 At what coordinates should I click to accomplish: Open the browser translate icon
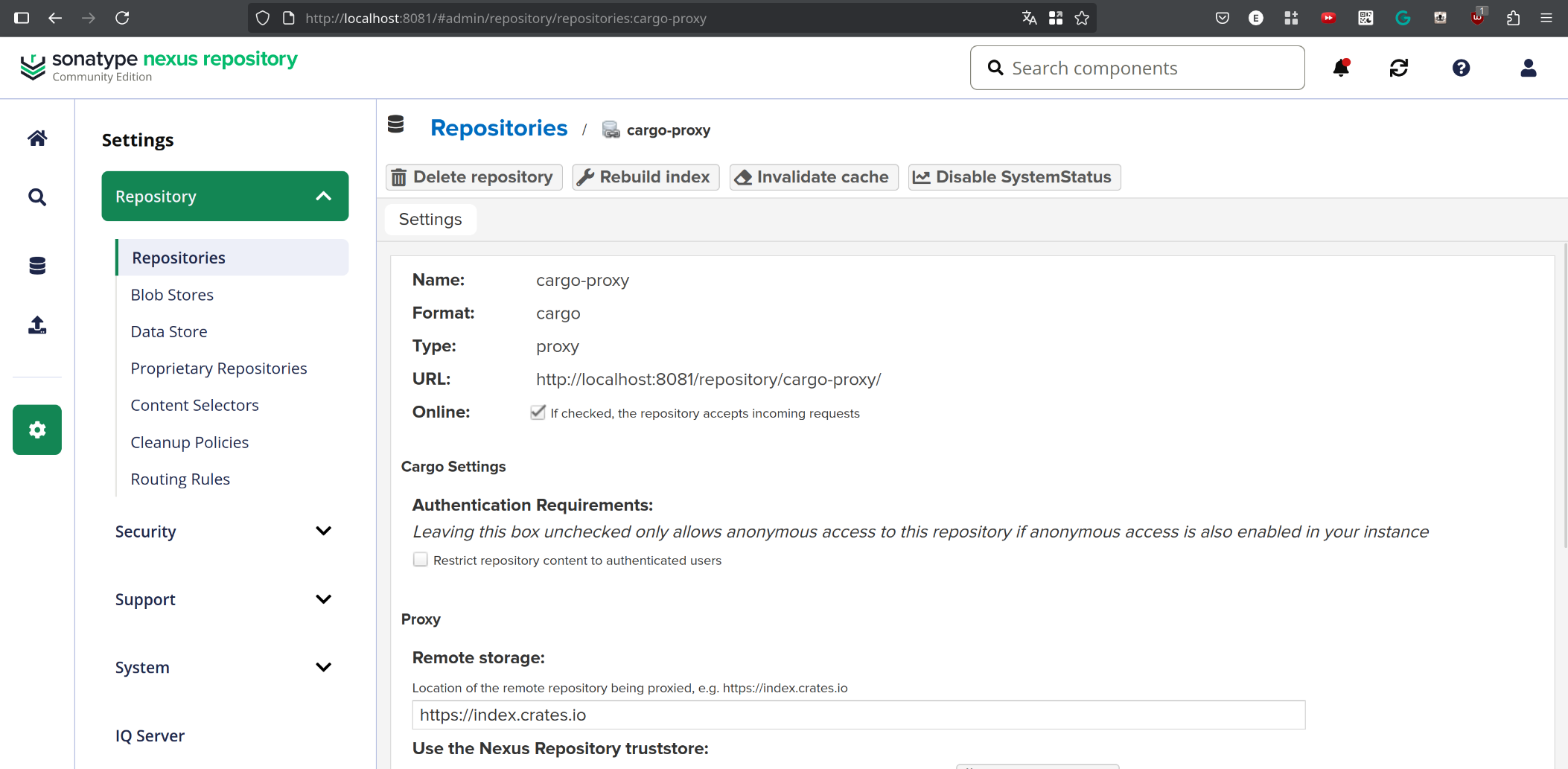tap(1029, 18)
